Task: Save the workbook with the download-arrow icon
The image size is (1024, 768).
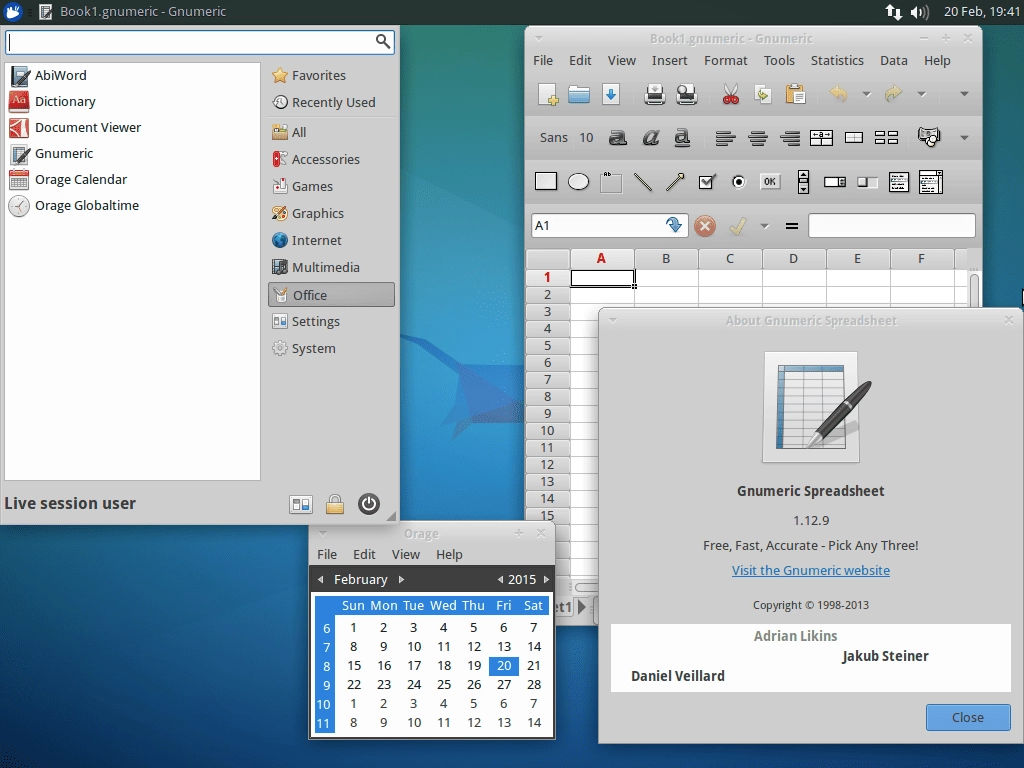Action: 611,94
